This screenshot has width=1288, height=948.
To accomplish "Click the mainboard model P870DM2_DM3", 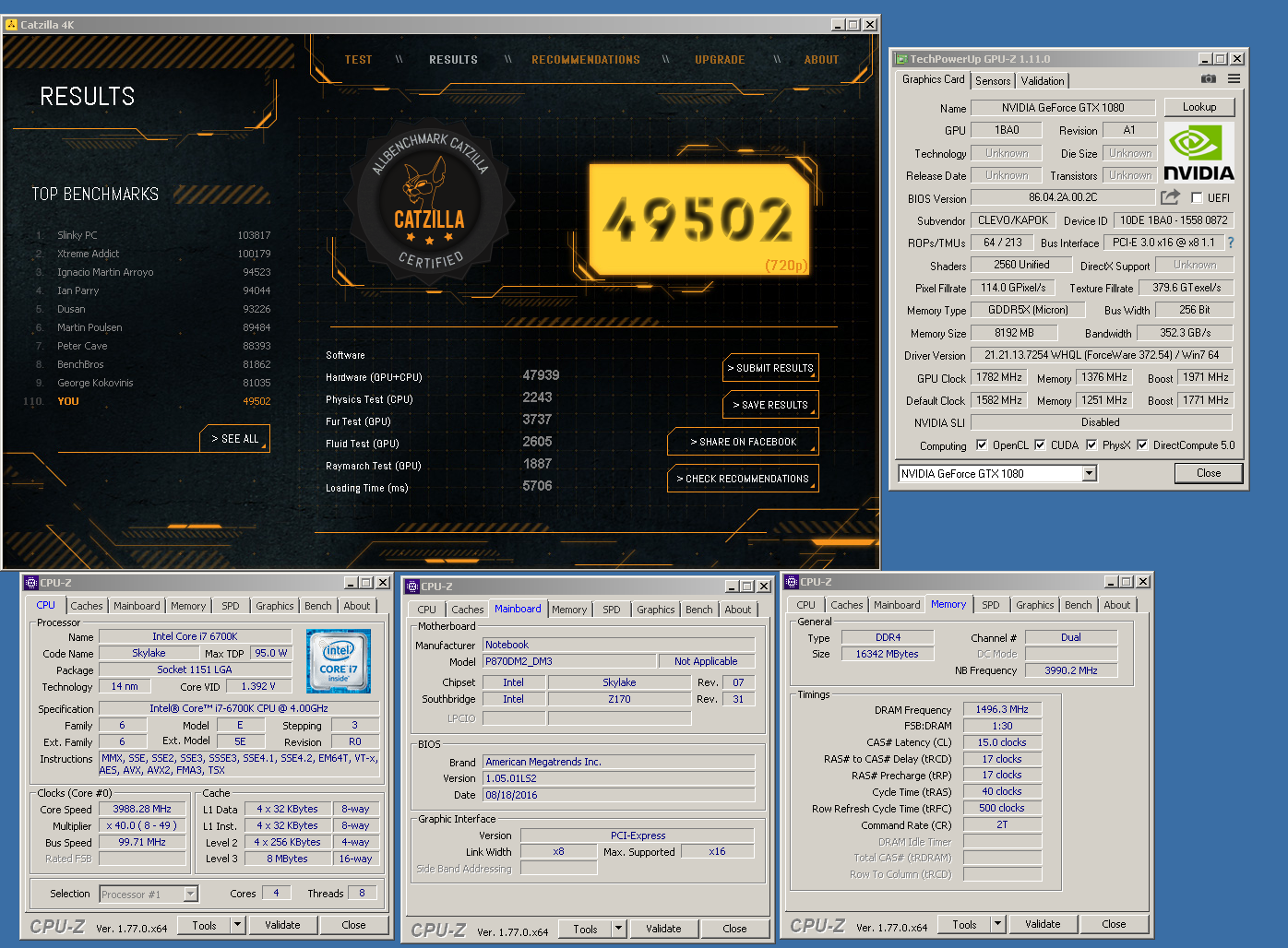I will (569, 661).
